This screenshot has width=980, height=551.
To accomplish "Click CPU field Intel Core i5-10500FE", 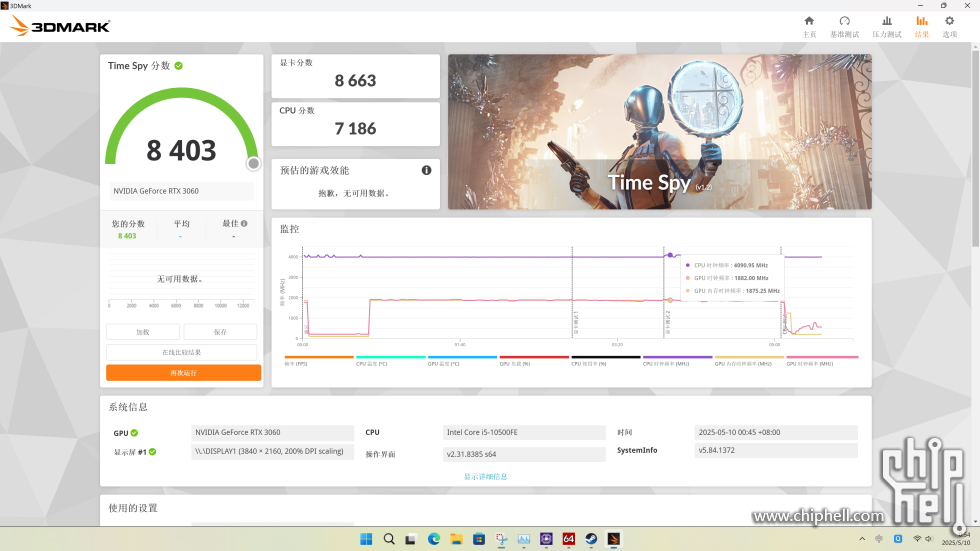I will coord(524,432).
